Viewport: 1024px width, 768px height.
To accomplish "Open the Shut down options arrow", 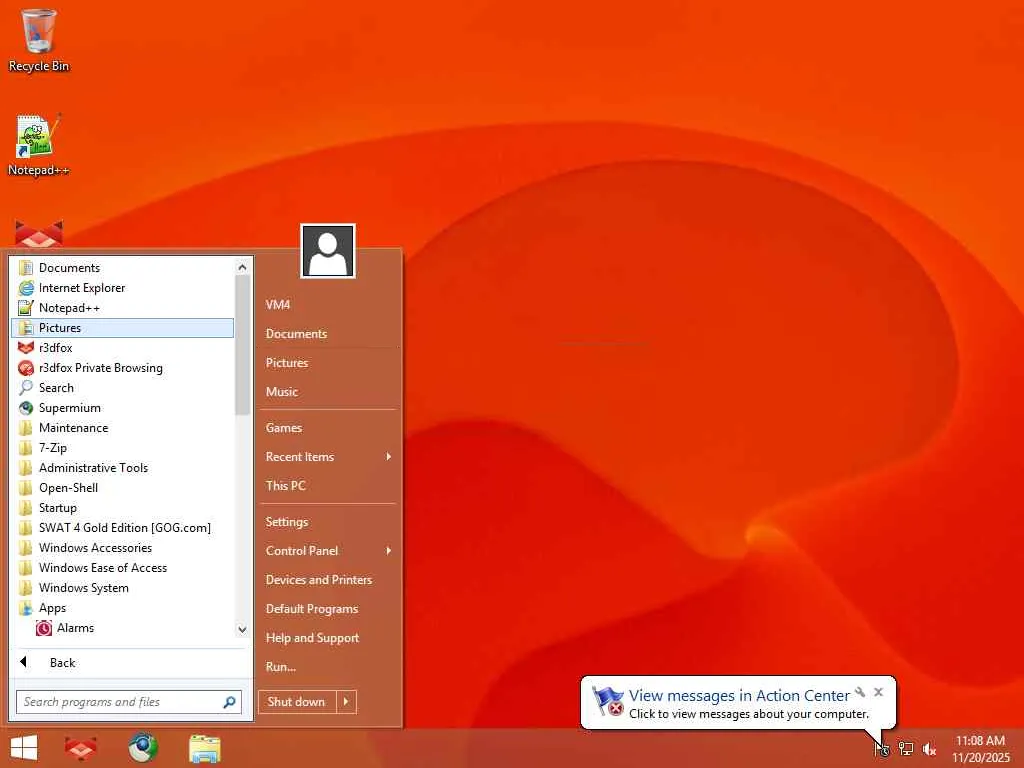I will (x=346, y=701).
